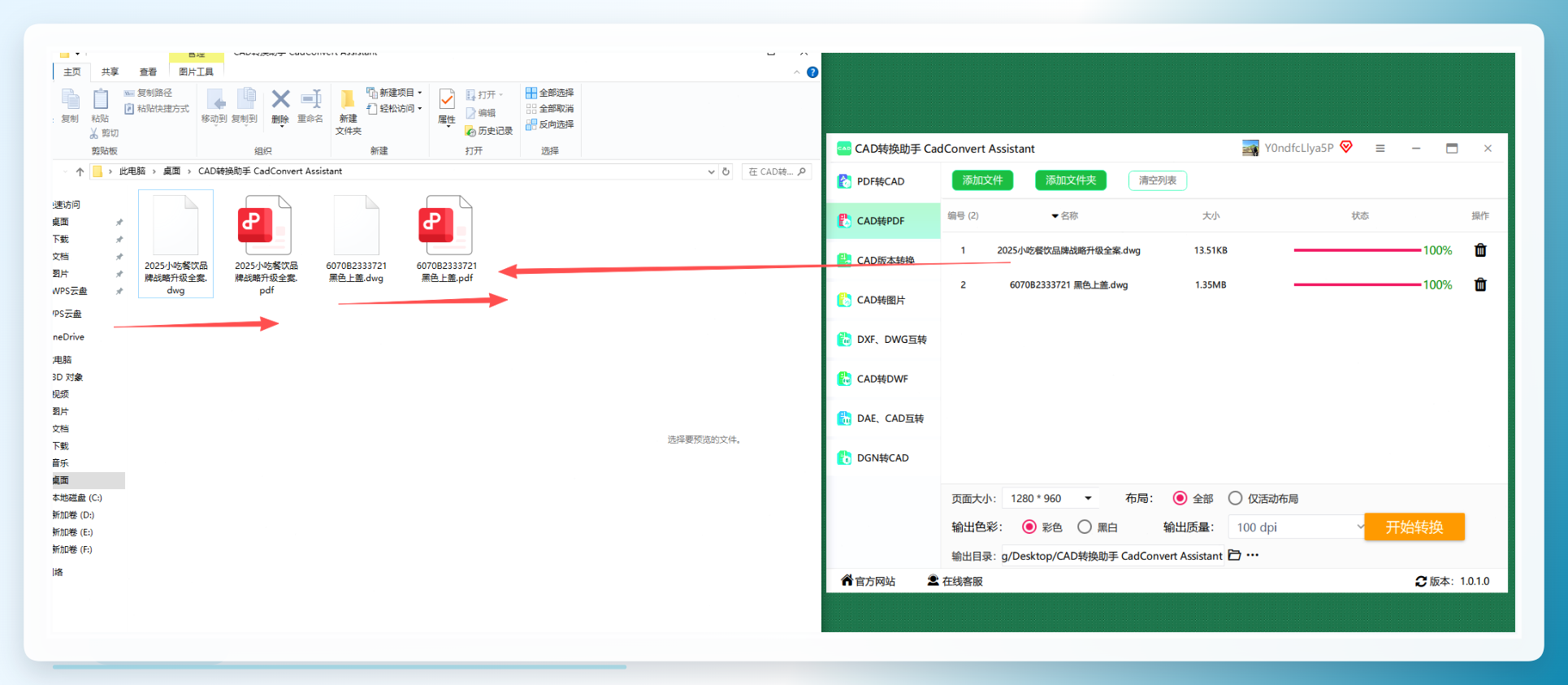
Task: Delete 6070B2333721 row with trash icon
Action: pos(1480,284)
